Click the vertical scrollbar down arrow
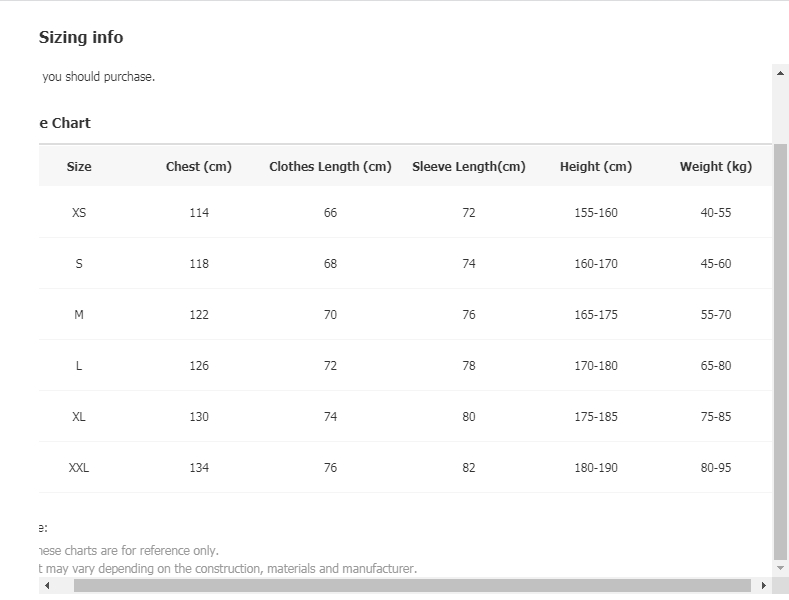This screenshot has width=789, height=600. 781,570
